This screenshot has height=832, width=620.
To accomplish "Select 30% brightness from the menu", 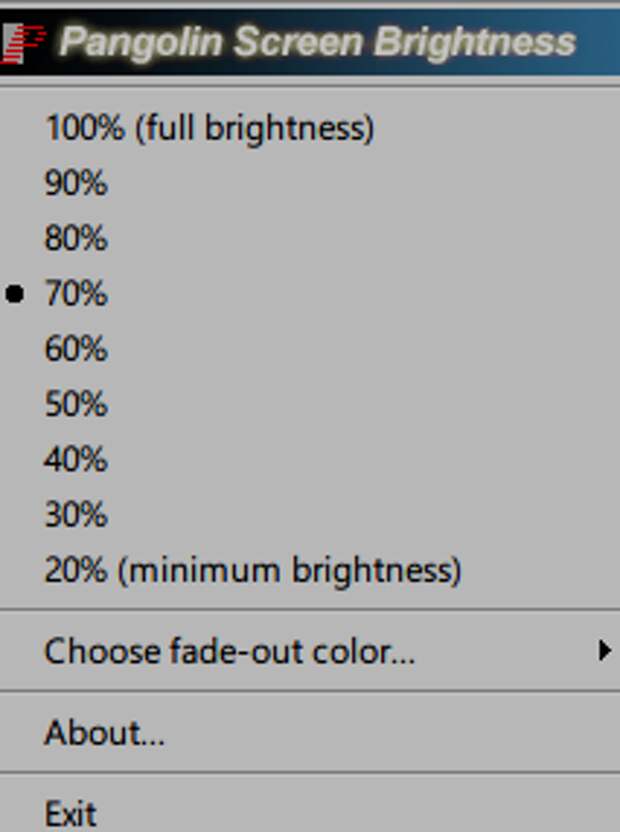I will 310,514.
